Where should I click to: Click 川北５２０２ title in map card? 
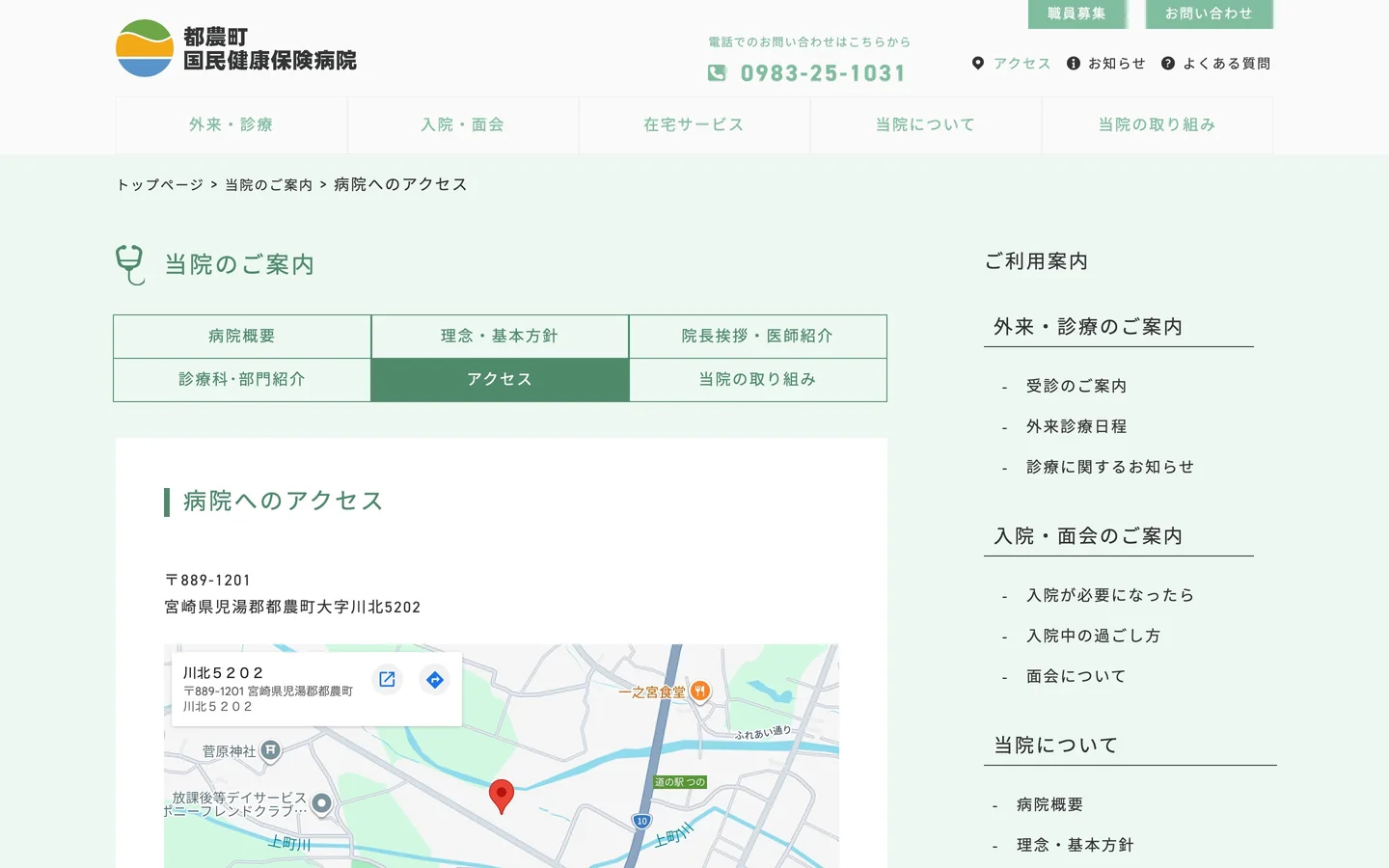(223, 673)
